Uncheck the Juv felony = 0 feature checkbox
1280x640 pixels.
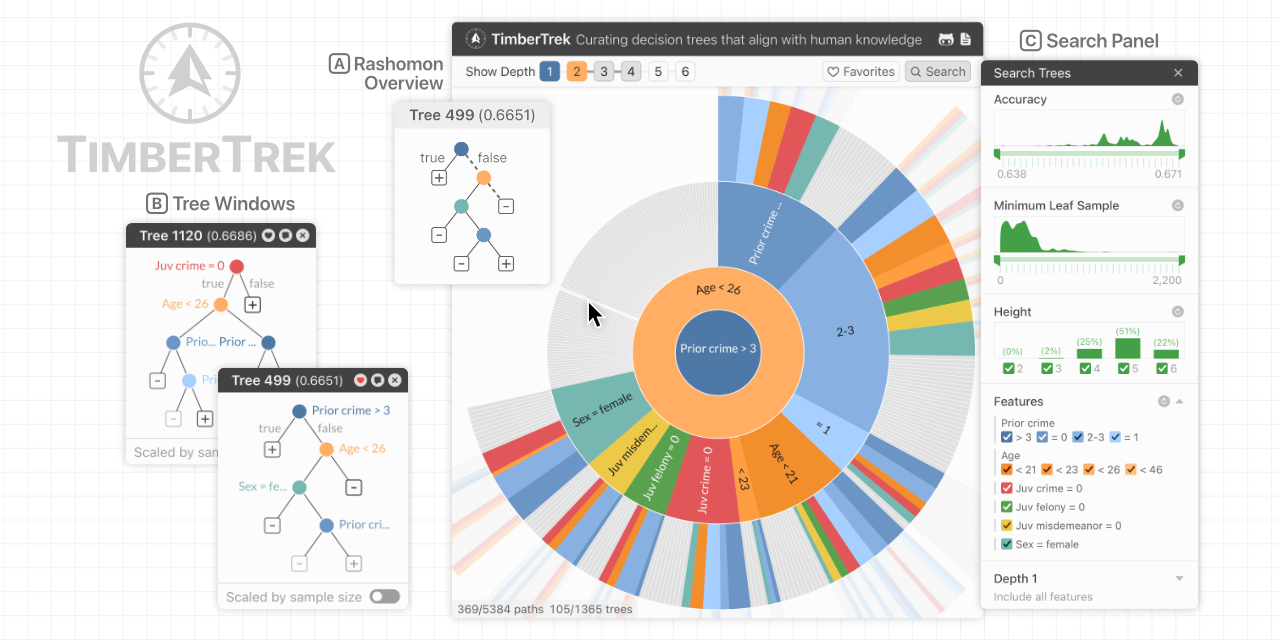[1007, 507]
